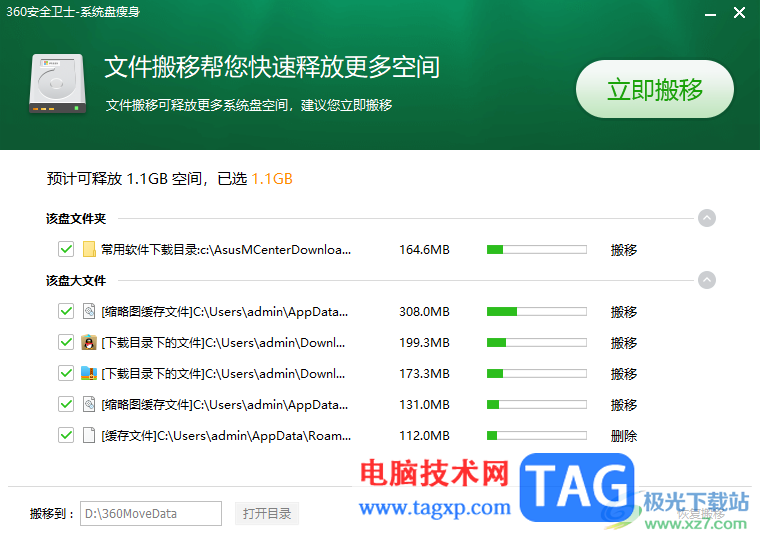The image size is (760, 540).
Task: Uncheck the 308.0MB thumbnail cache checkbox
Action: click(x=66, y=311)
